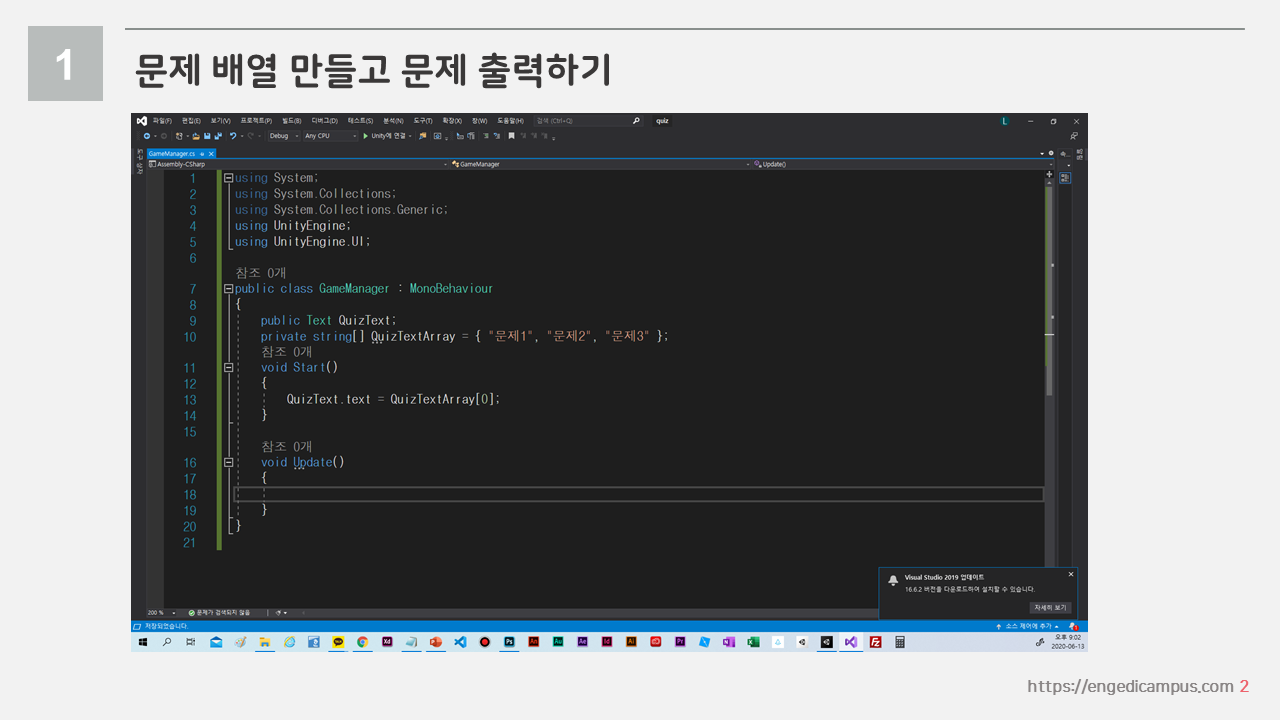This screenshot has width=1280, height=720.
Task: Click the green Unity attach play icon
Action: pyautogui.click(x=365, y=136)
